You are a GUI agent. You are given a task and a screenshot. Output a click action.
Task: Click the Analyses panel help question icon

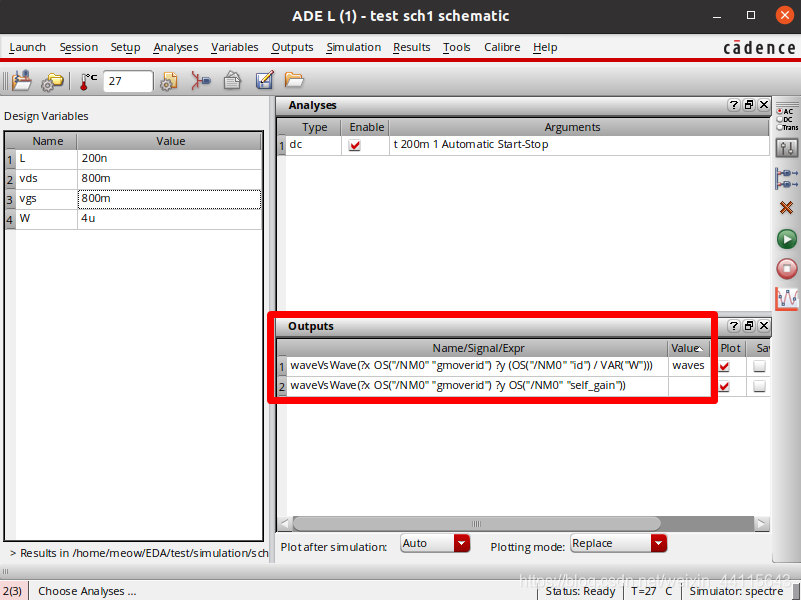pyautogui.click(x=734, y=105)
